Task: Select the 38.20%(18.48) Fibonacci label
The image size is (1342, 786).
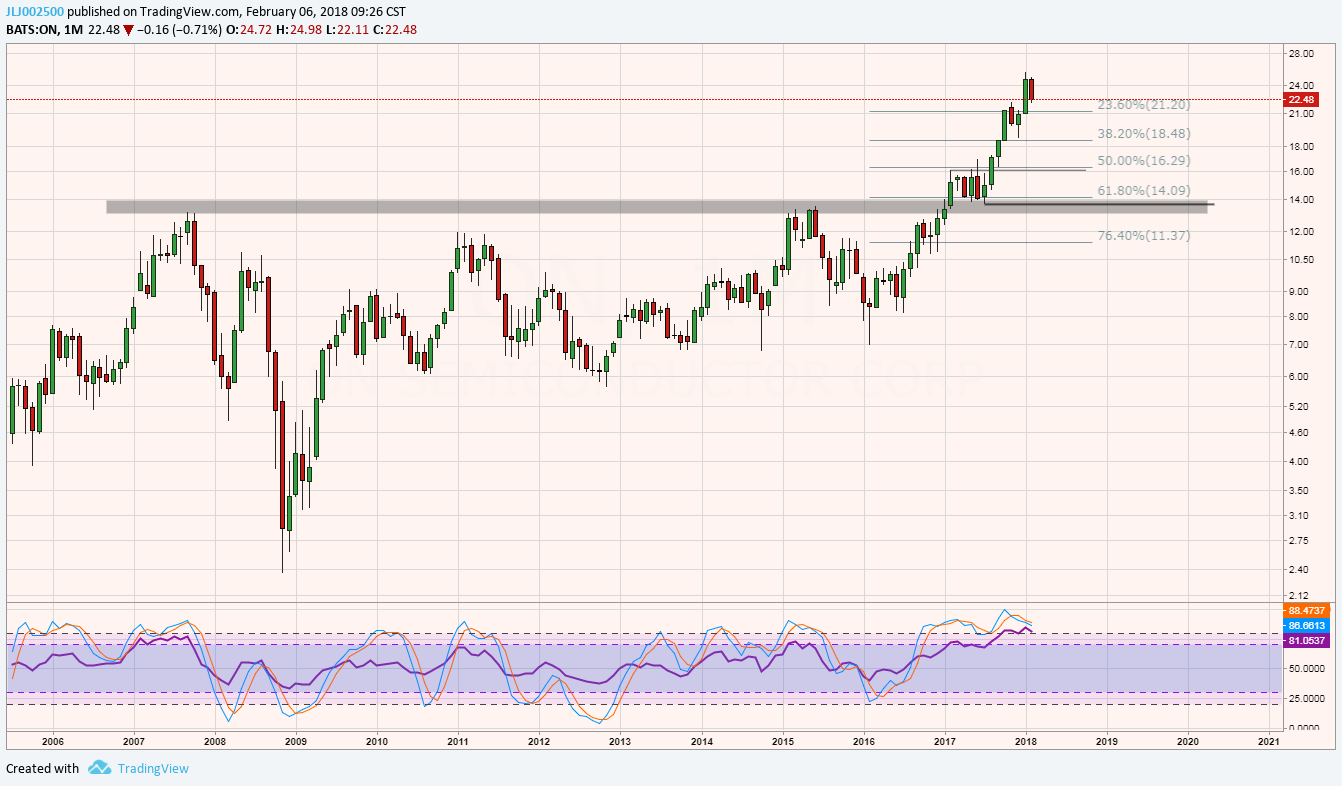Action: [x=1144, y=133]
